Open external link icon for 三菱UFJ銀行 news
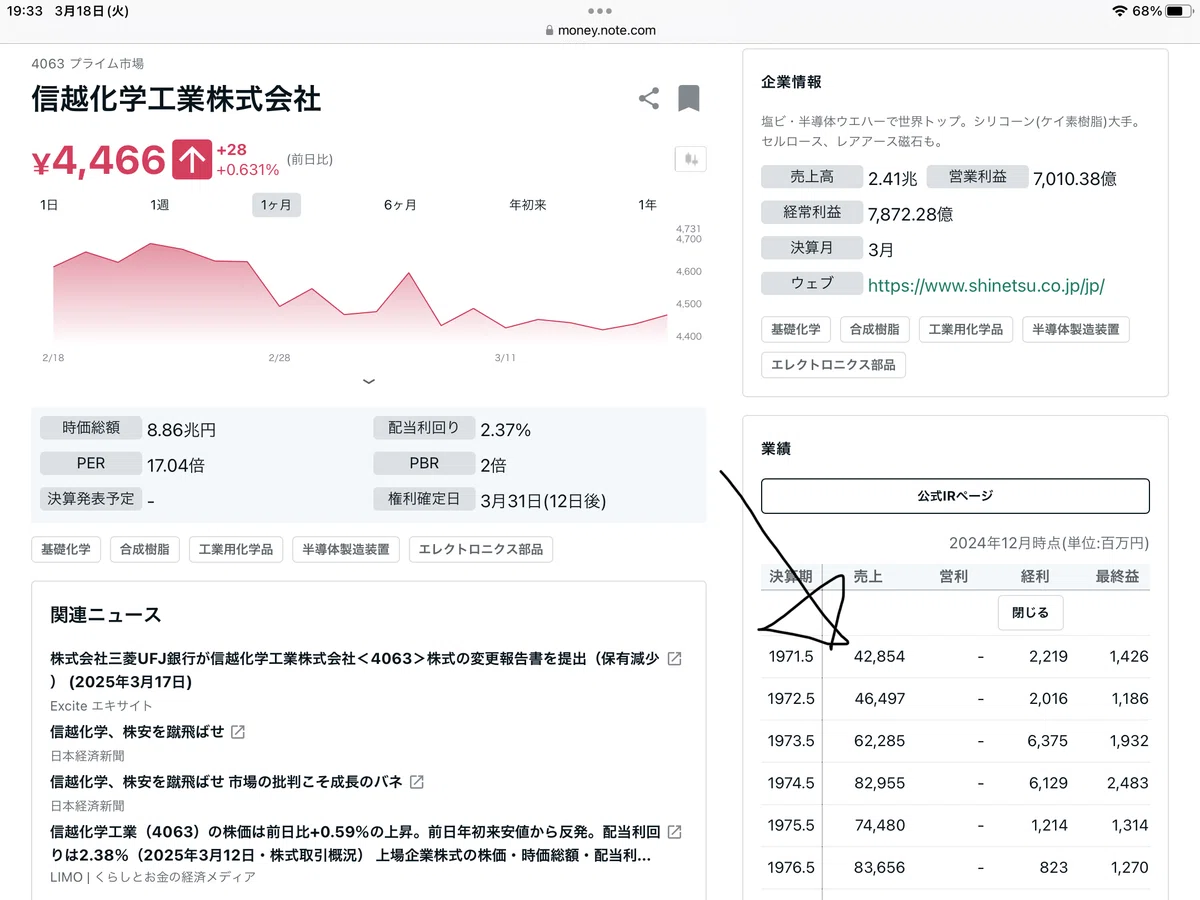Screen dimensions: 1200x900 tap(675, 658)
